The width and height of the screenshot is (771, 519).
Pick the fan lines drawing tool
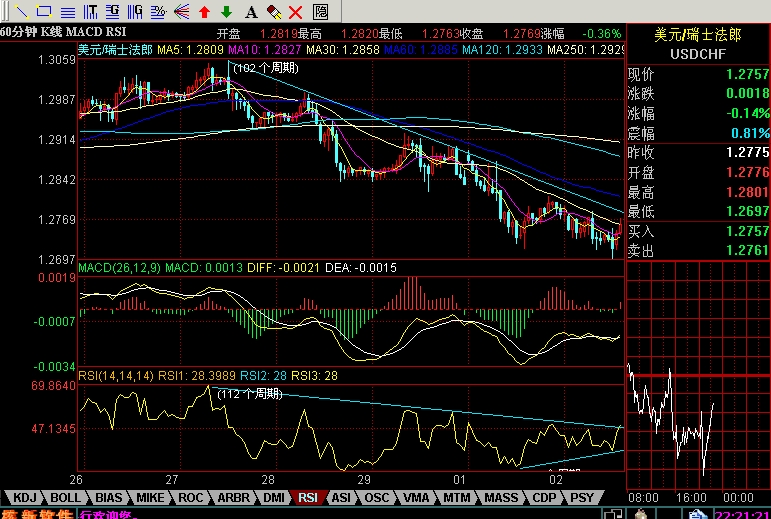click(181, 11)
